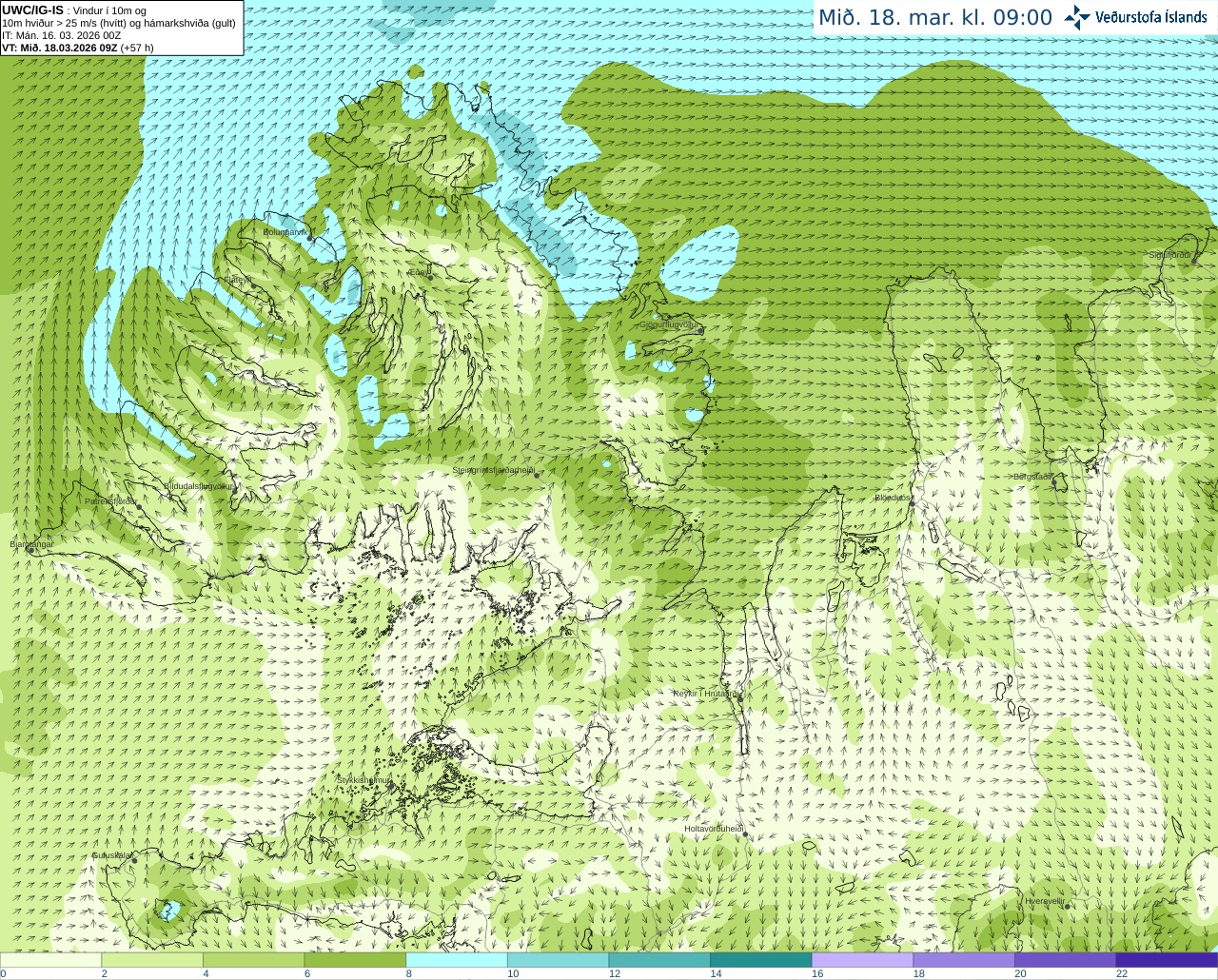
Task: Select the Bíldudalsflugvöllur station label
Action: tap(198, 485)
